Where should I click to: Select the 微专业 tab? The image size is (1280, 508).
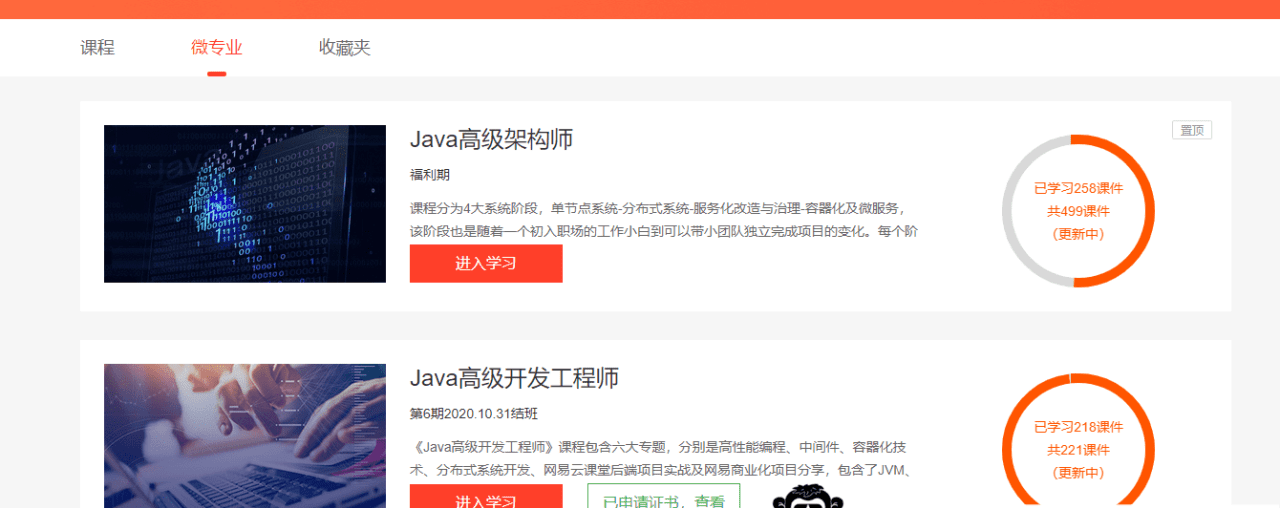(217, 47)
